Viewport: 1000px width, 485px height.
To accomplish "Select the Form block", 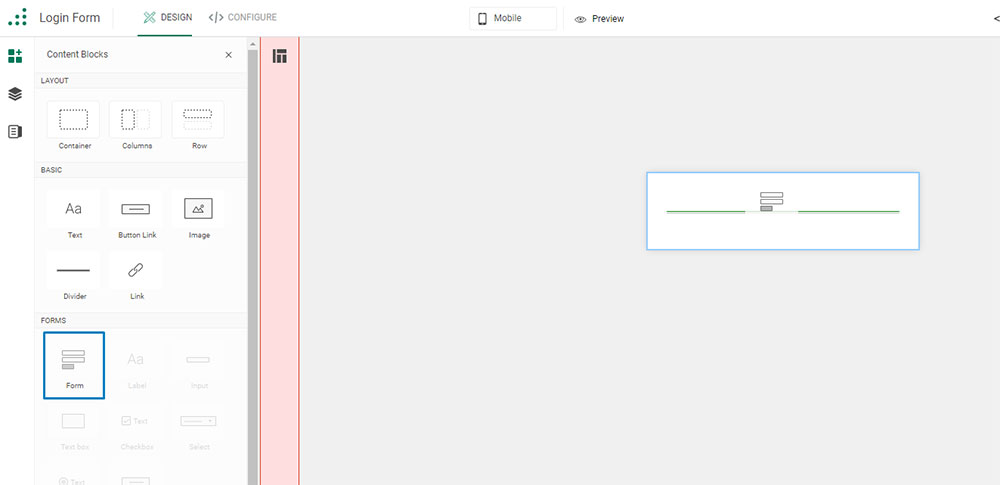I will tap(74, 365).
